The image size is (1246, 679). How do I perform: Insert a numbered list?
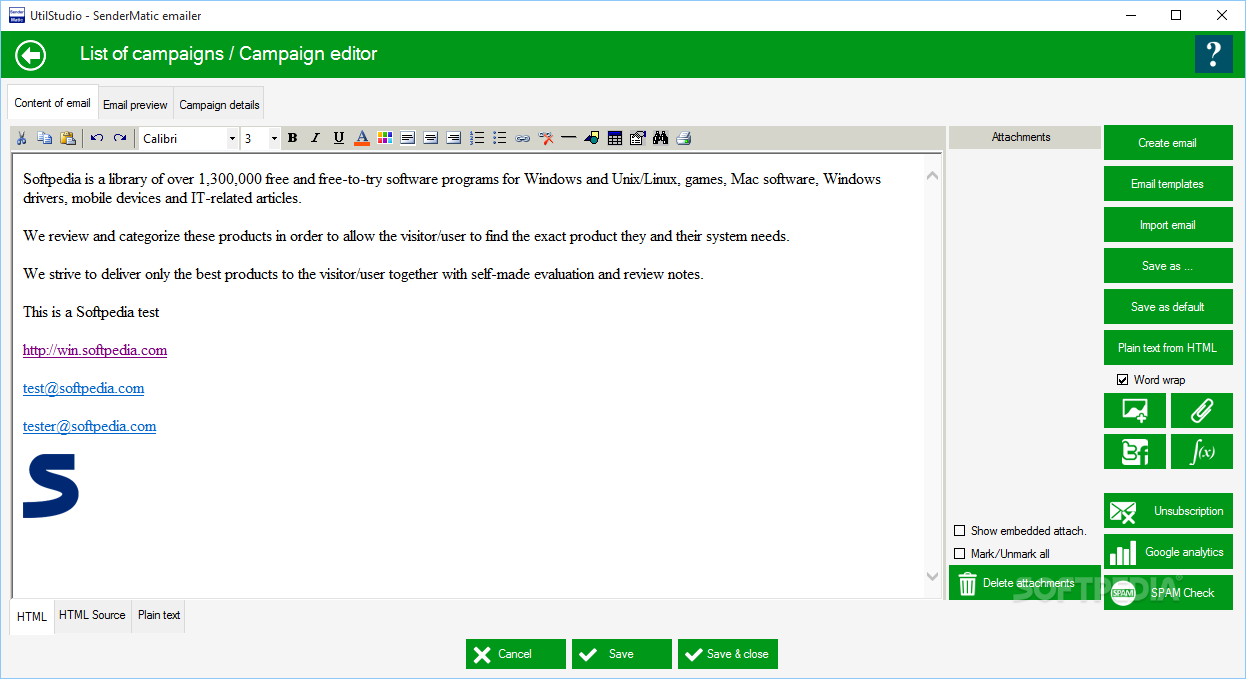point(477,138)
